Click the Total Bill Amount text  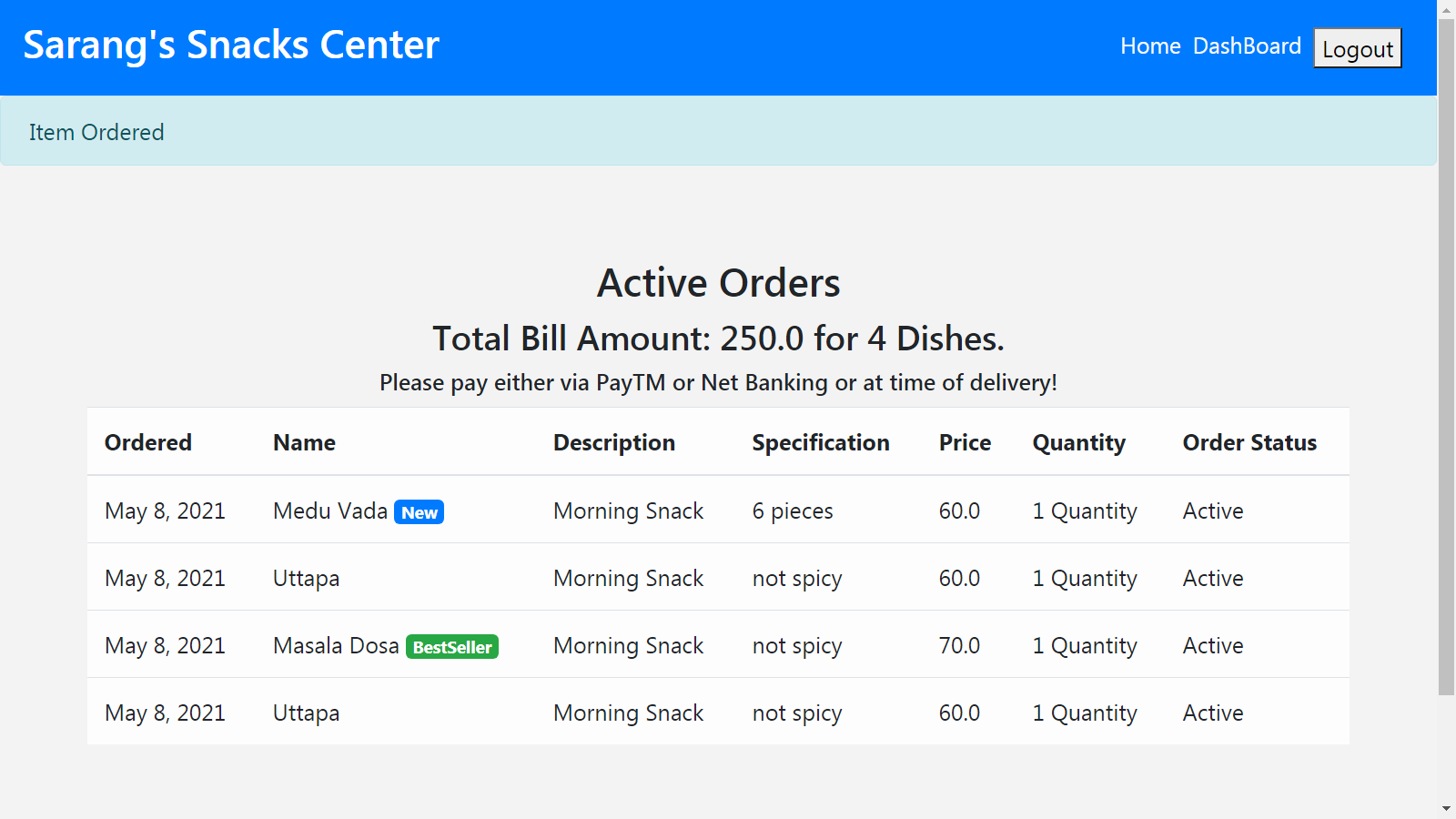click(718, 338)
